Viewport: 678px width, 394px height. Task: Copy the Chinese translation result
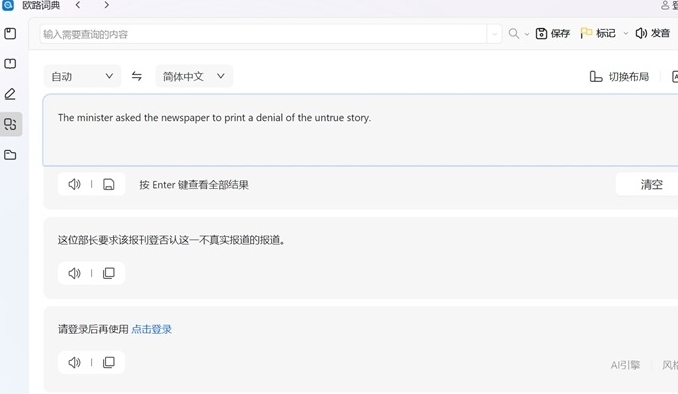pyautogui.click(x=109, y=273)
